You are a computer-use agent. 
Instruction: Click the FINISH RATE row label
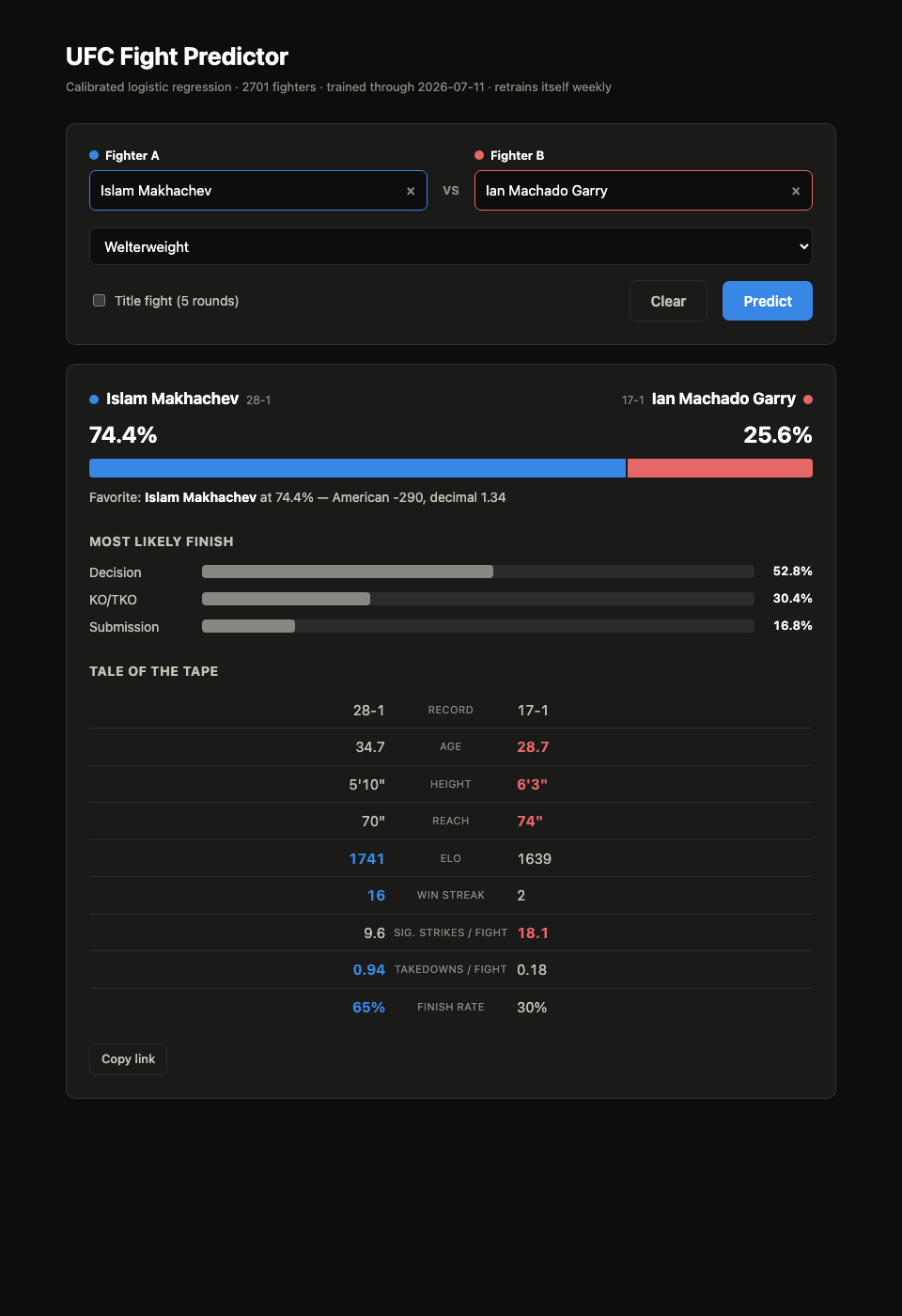point(451,1008)
